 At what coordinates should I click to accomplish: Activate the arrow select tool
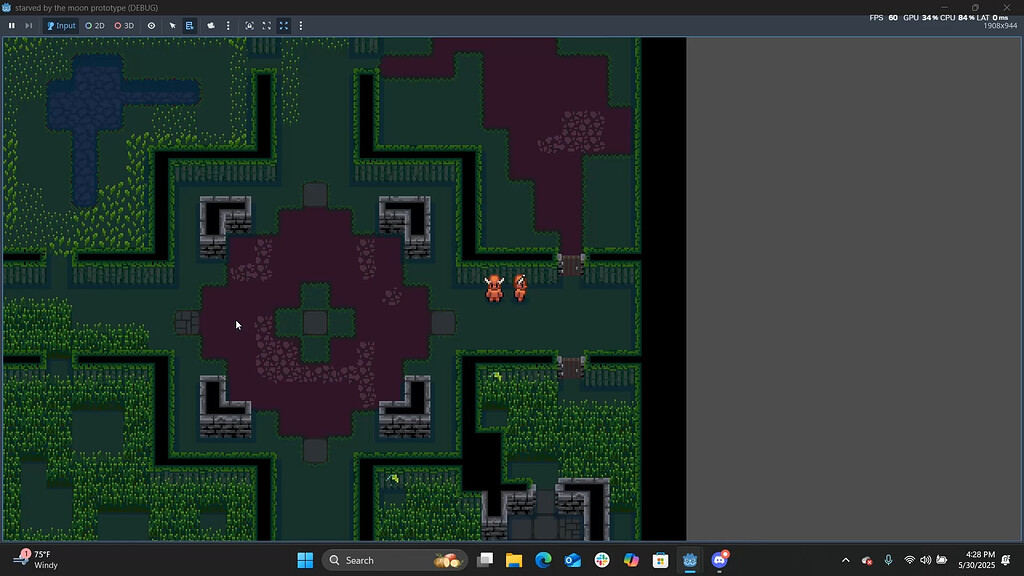[172, 25]
